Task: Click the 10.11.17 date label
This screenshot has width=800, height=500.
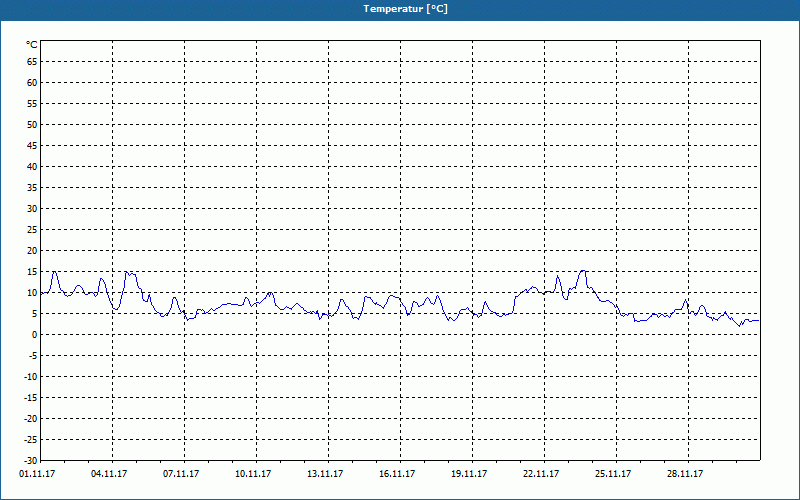Action: pyautogui.click(x=253, y=474)
